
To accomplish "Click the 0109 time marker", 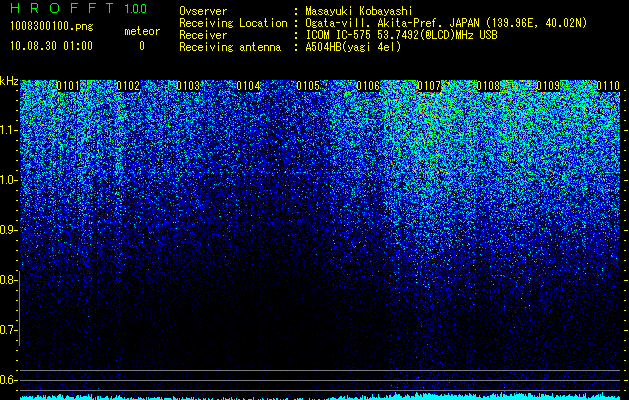I will [x=548, y=86].
